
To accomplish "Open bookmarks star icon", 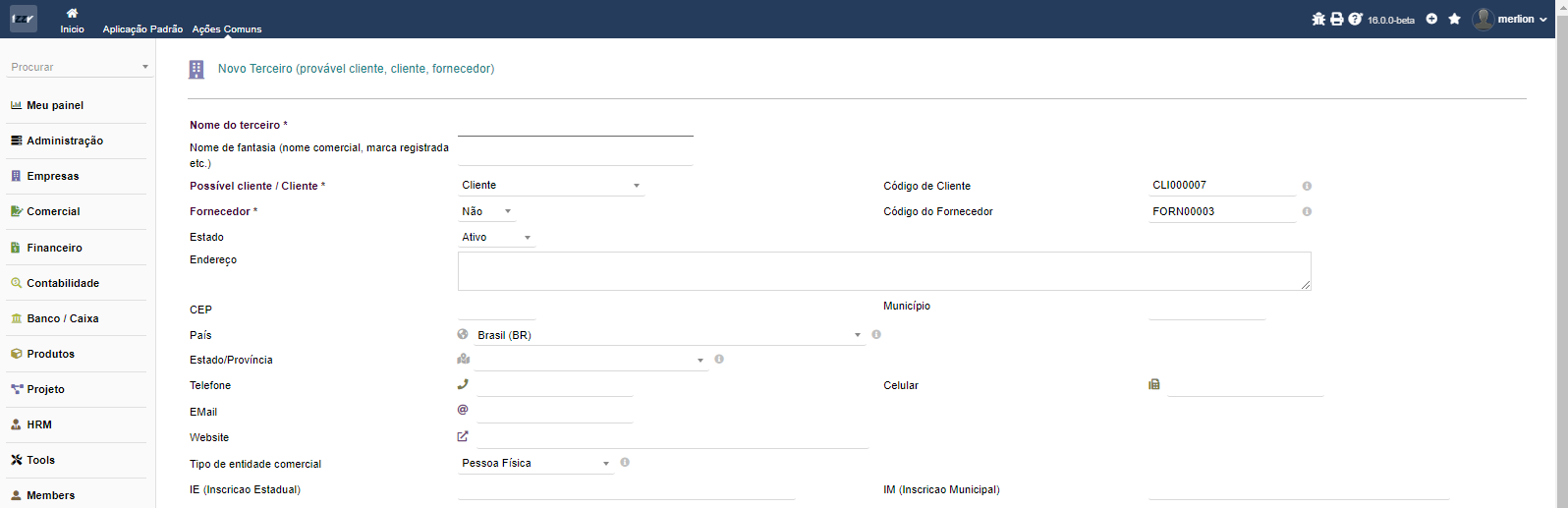I will coord(1454,19).
